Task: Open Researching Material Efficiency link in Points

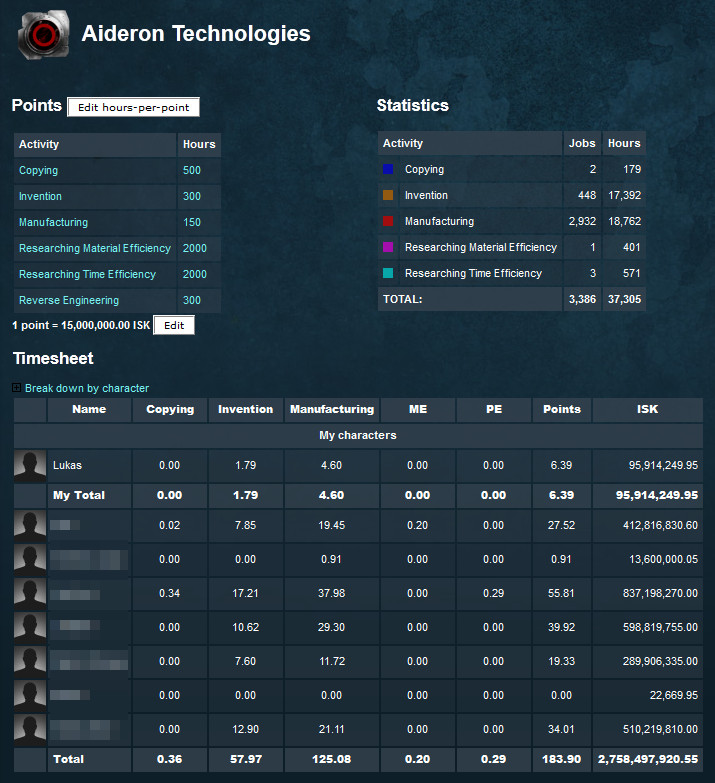Action: [95, 248]
